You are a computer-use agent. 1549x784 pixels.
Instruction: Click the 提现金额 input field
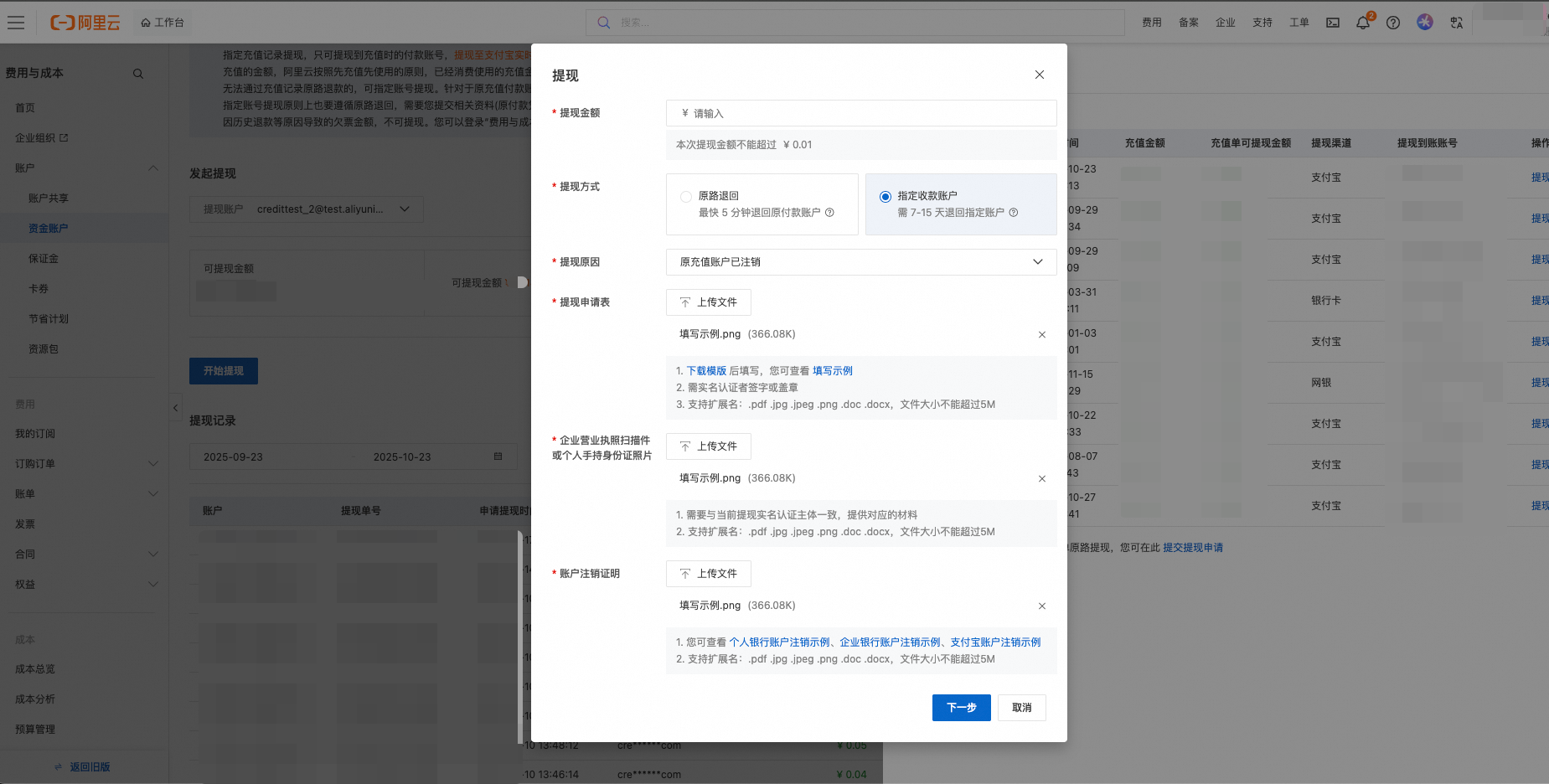click(x=861, y=113)
